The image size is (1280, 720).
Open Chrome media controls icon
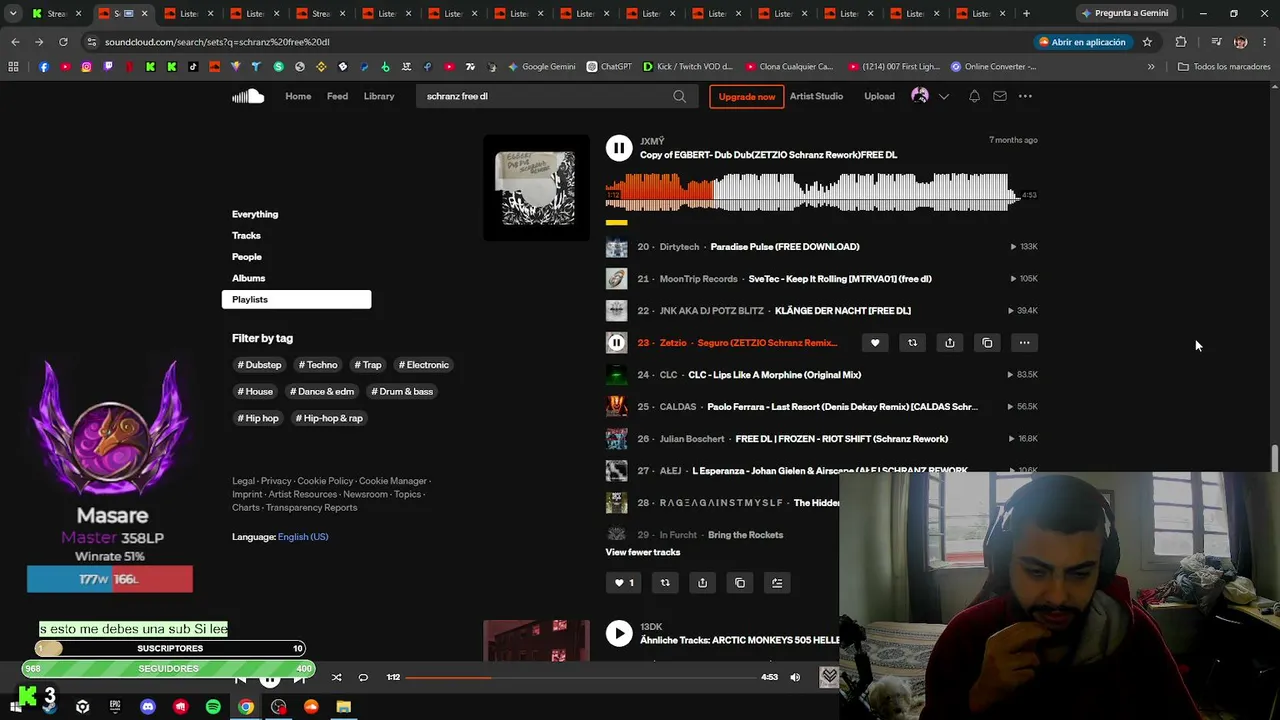[1216, 42]
